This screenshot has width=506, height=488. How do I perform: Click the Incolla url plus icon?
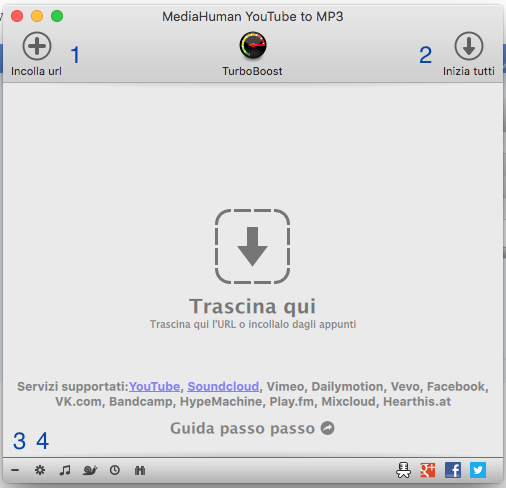point(37,46)
